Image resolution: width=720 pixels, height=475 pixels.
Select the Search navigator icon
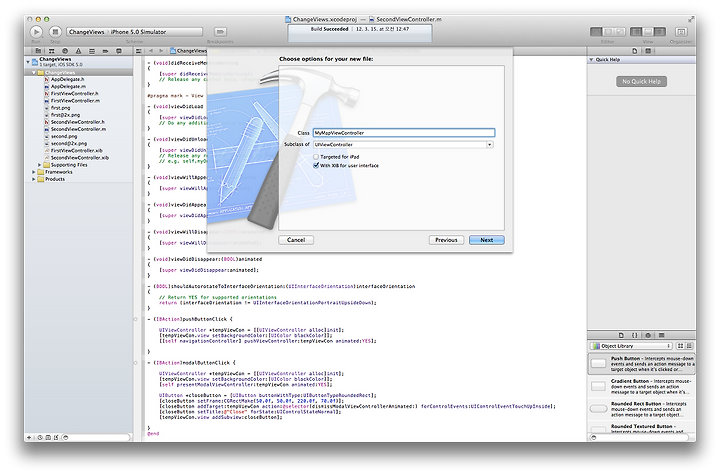point(65,51)
